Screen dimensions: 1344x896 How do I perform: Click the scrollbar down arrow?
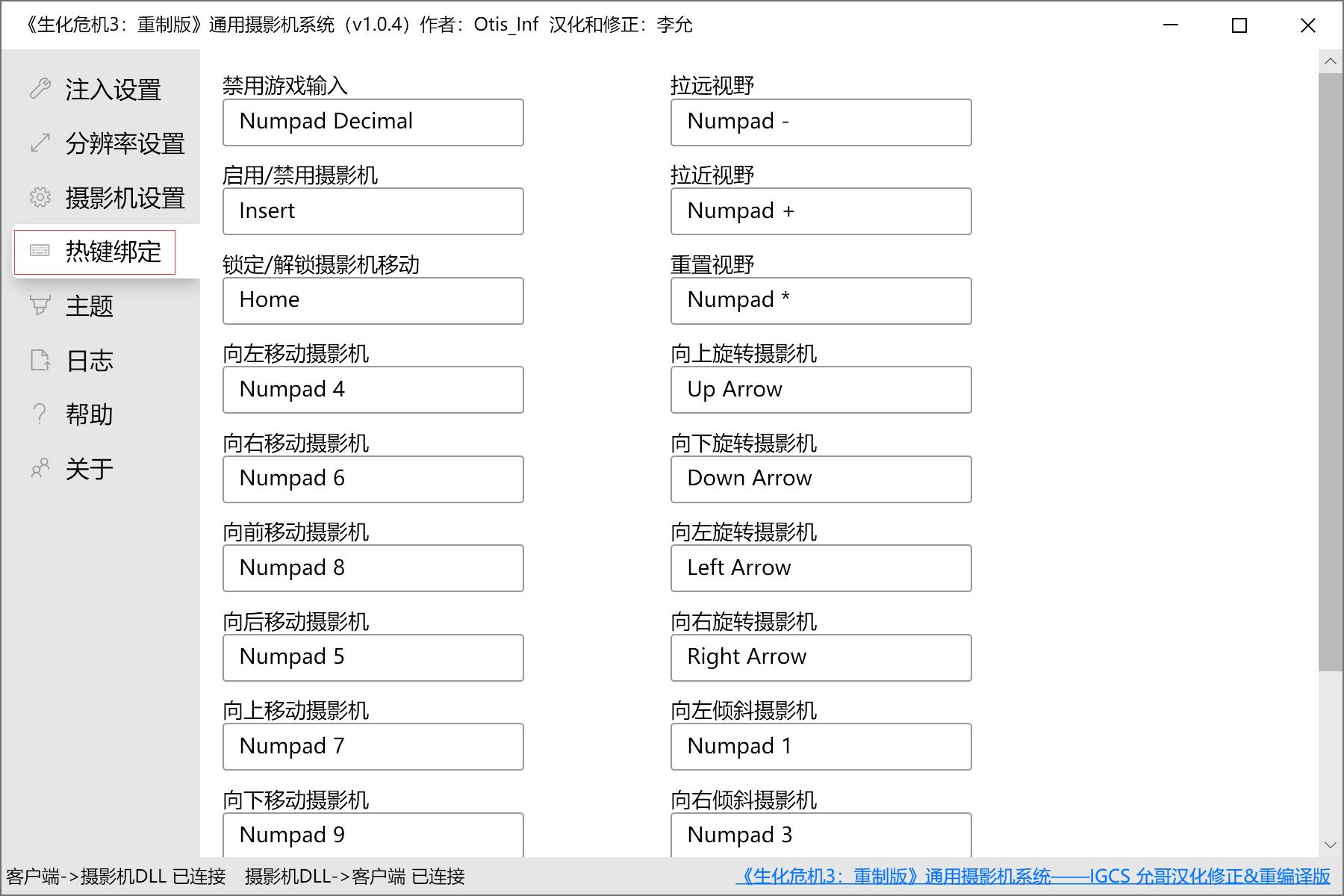tap(1330, 845)
